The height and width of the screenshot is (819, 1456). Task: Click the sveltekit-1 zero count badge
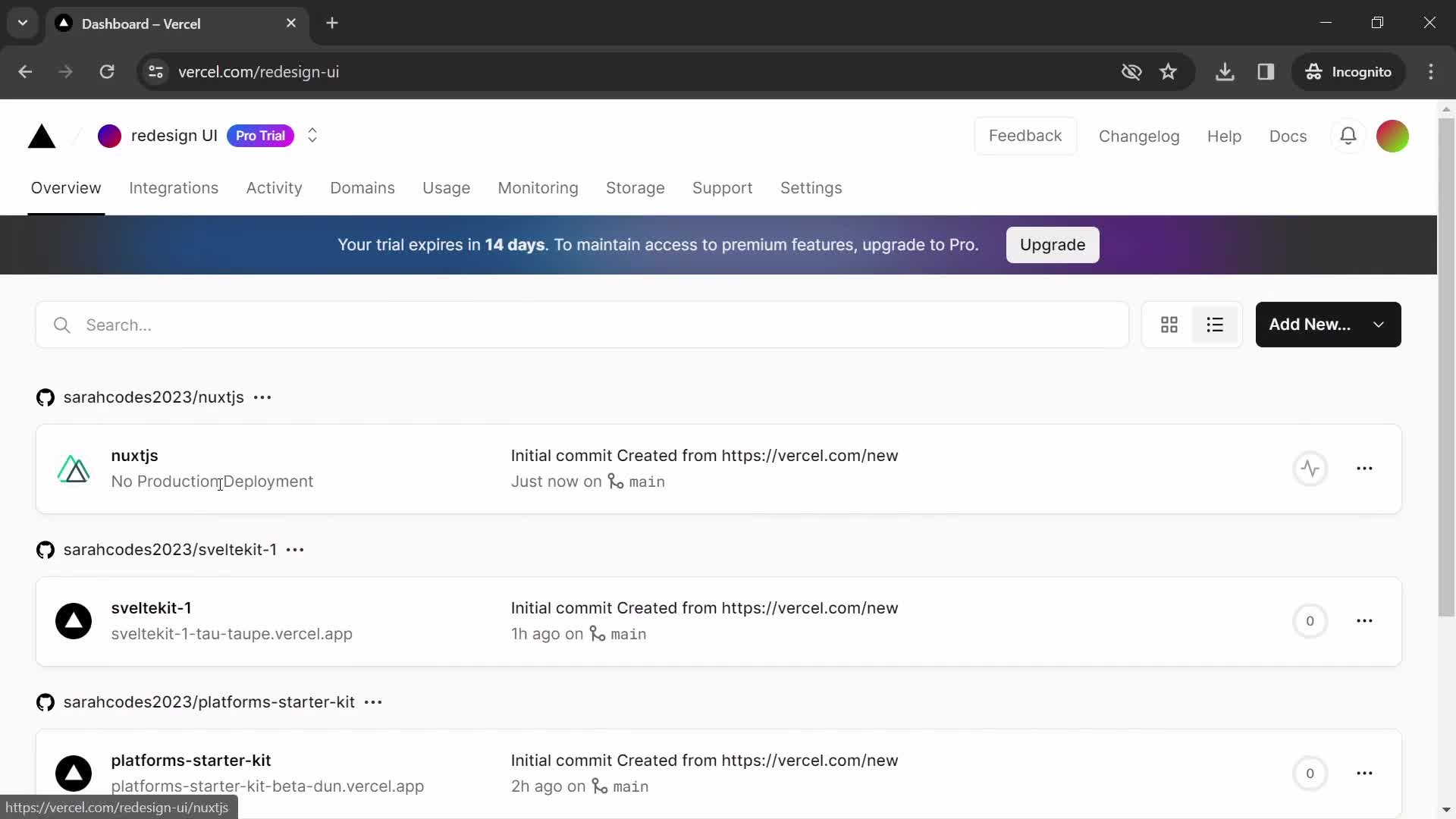pos(1310,621)
